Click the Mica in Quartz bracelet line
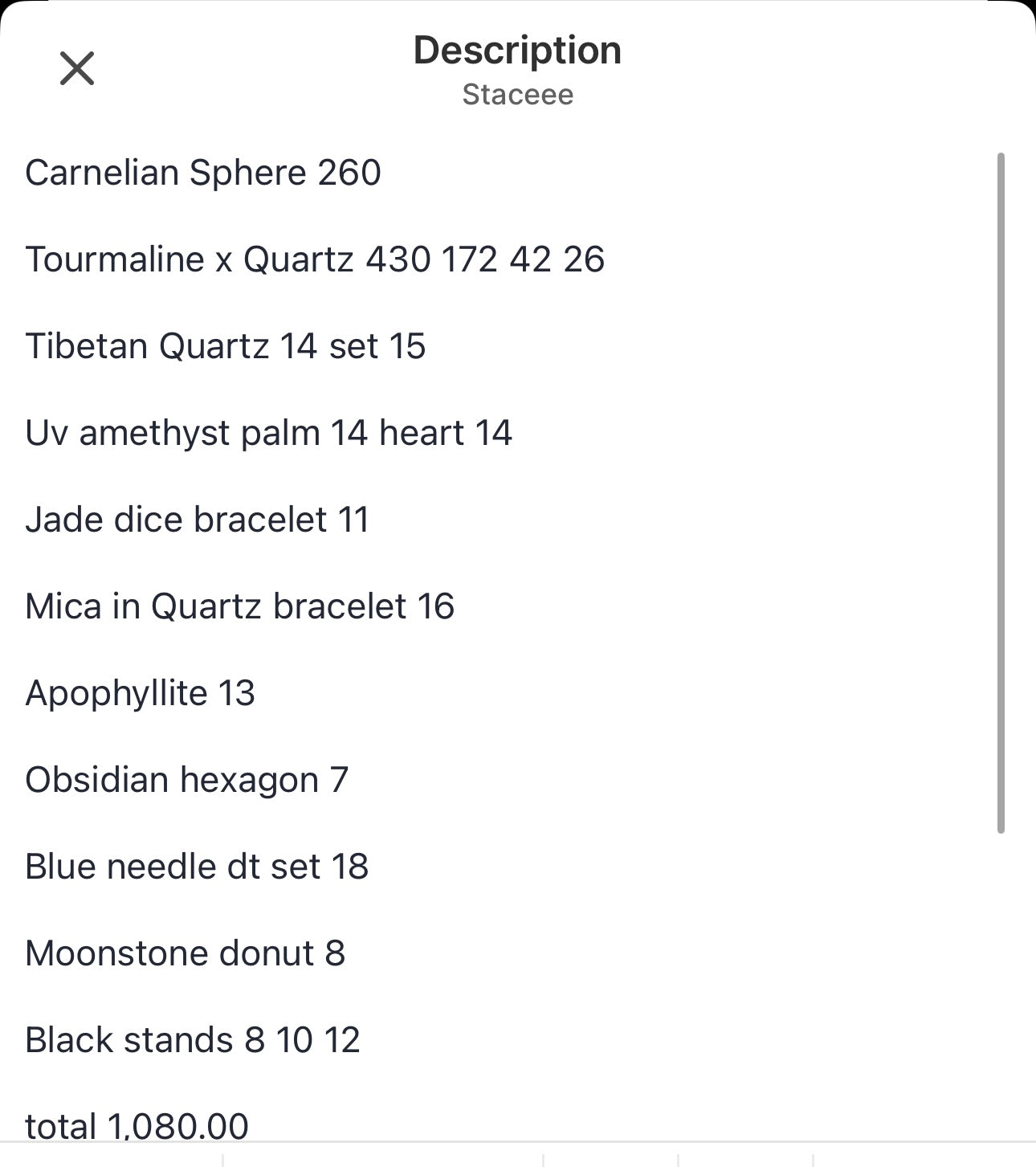 [240, 606]
